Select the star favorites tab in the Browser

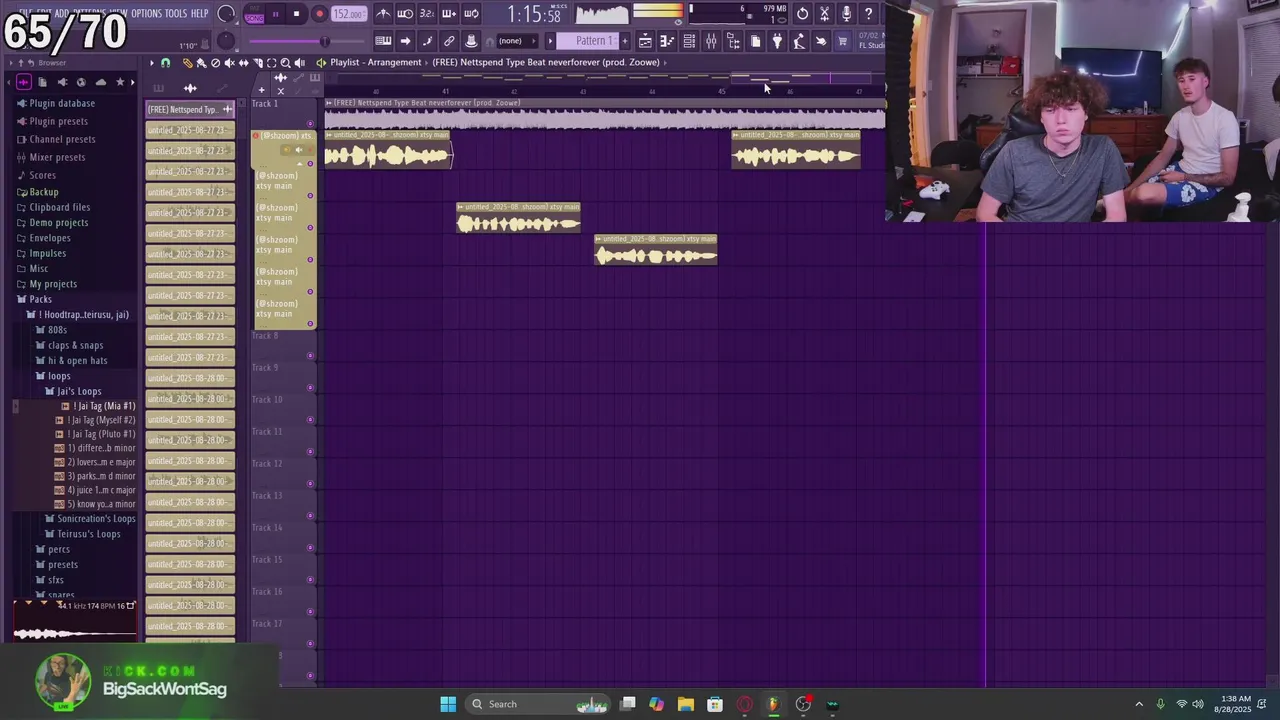click(120, 82)
